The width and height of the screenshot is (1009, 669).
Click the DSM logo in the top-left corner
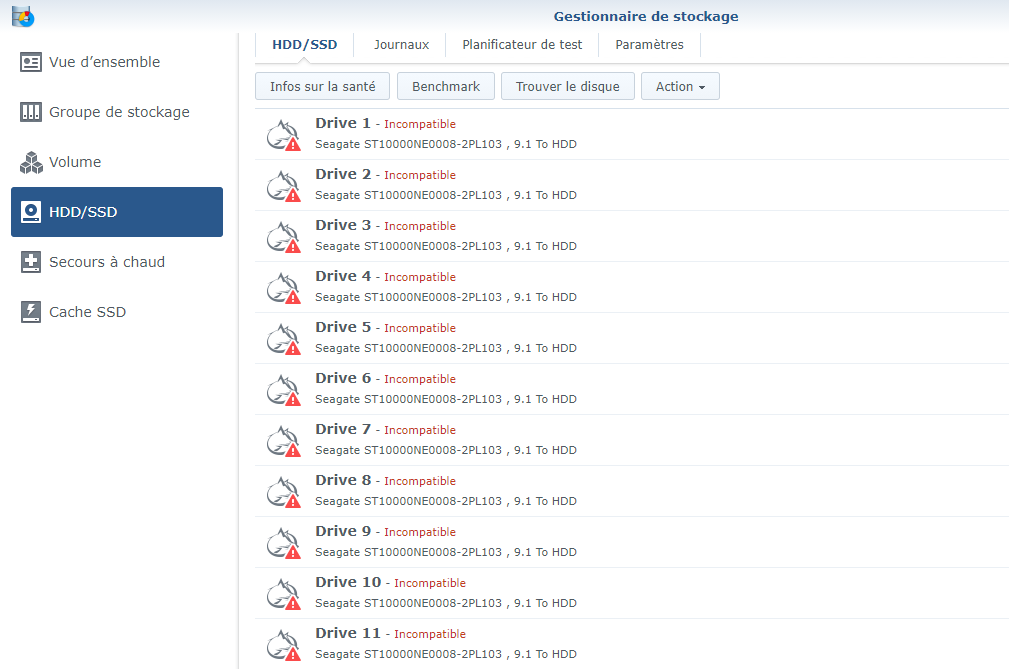click(22, 15)
